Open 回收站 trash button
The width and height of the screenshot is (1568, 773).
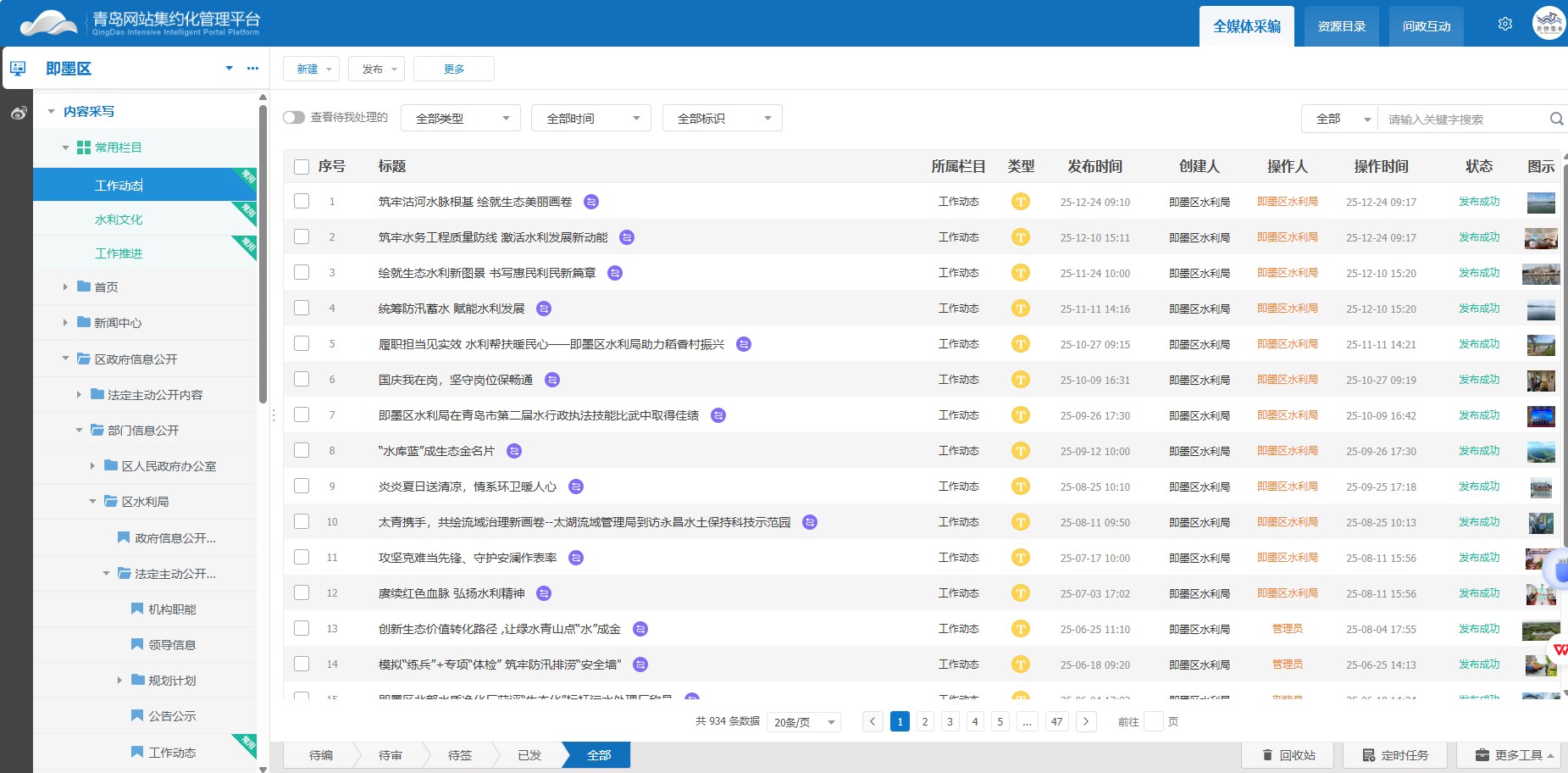[1288, 755]
